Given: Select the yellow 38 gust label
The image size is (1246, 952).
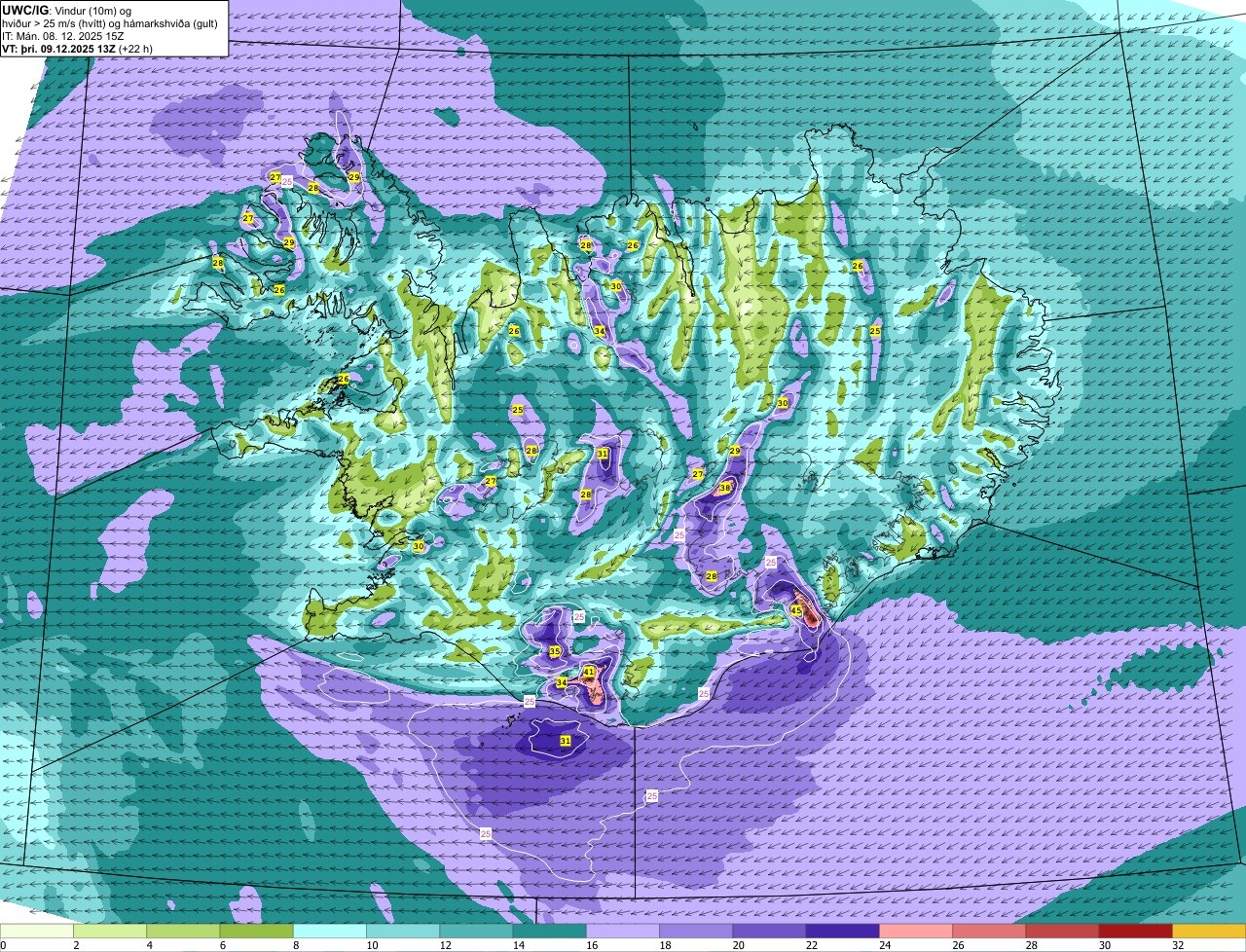Looking at the screenshot, I should [725, 488].
